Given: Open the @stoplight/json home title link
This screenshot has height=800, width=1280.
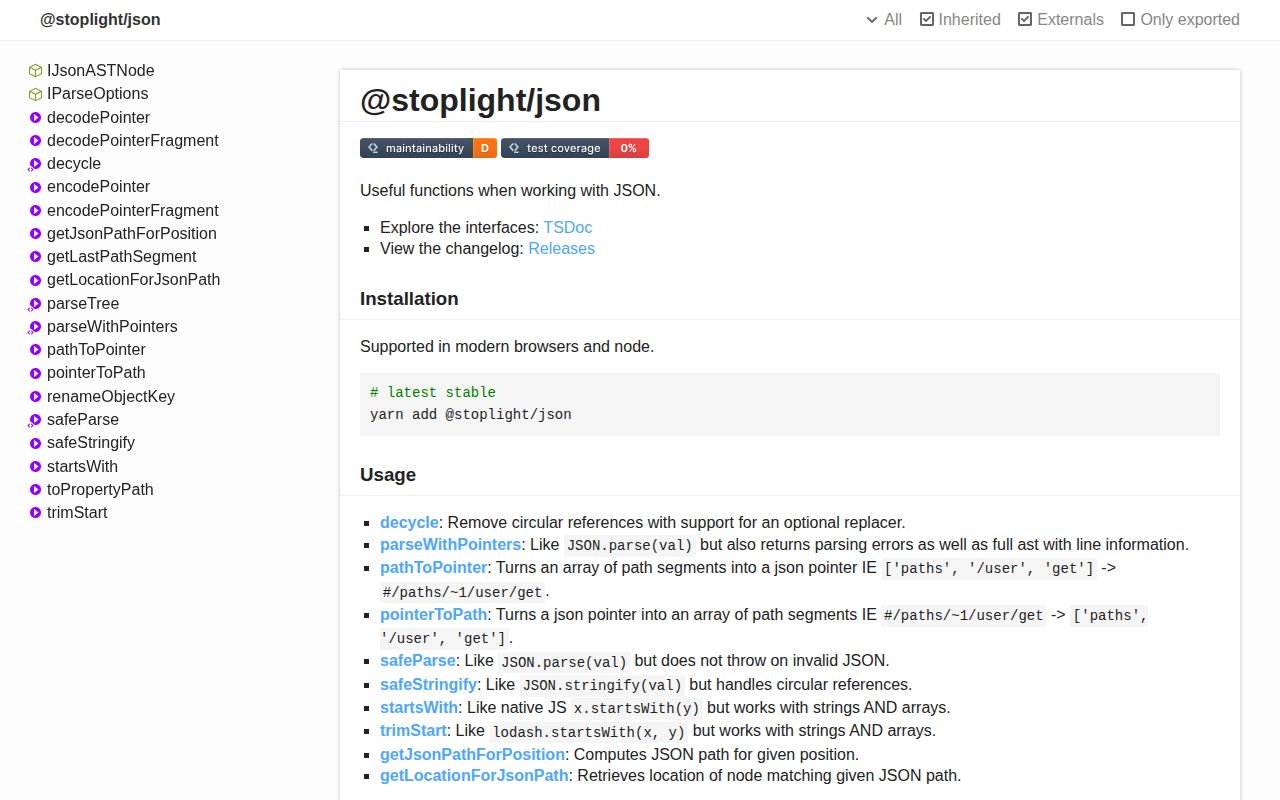Looking at the screenshot, I should click(100, 19).
